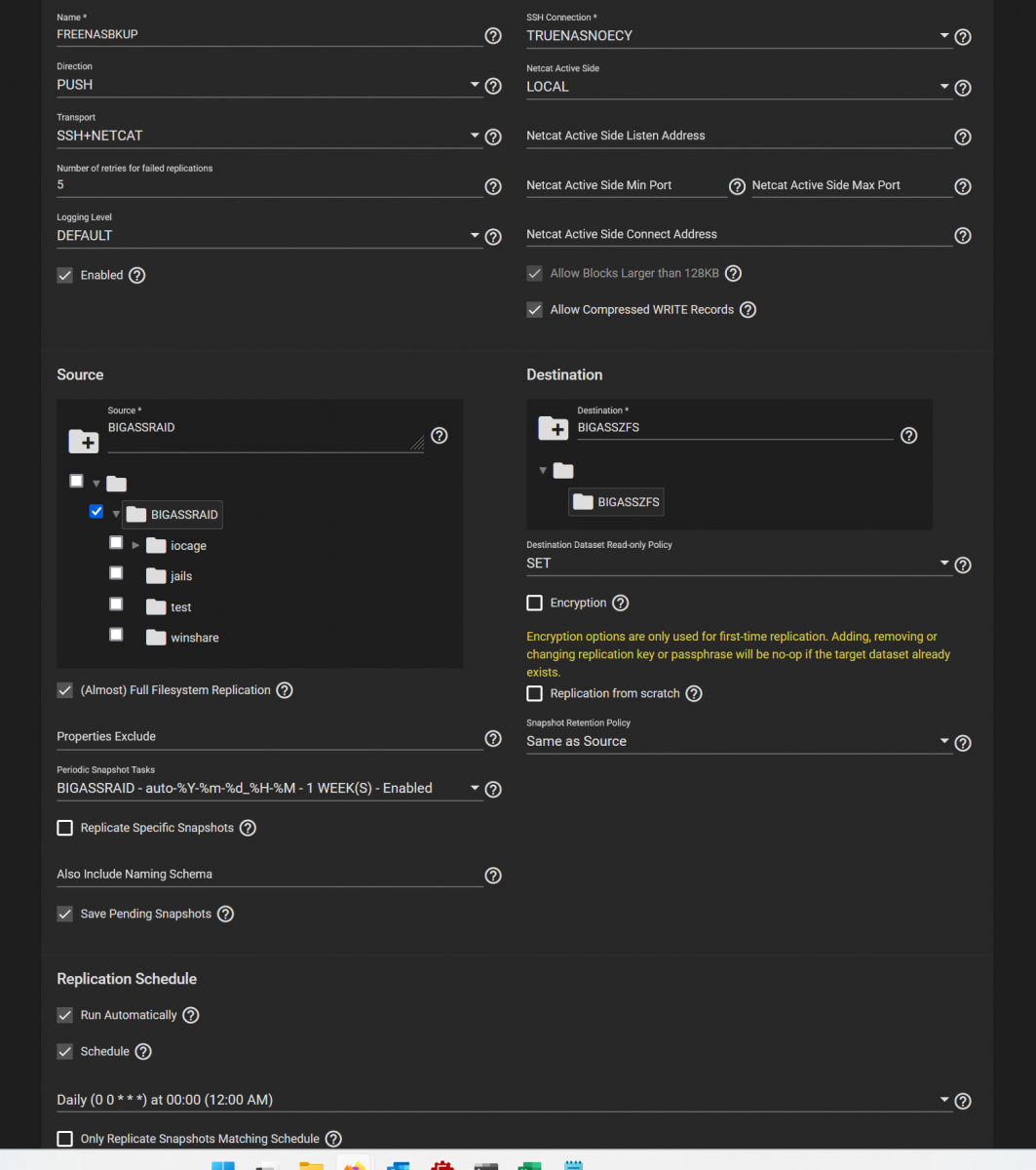1036x1170 pixels.
Task: Click the Properties Exclude input field
Action: 269,737
